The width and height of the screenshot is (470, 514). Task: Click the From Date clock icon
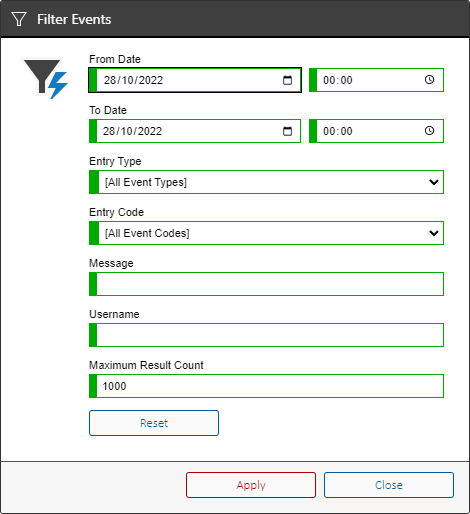[x=429, y=80]
